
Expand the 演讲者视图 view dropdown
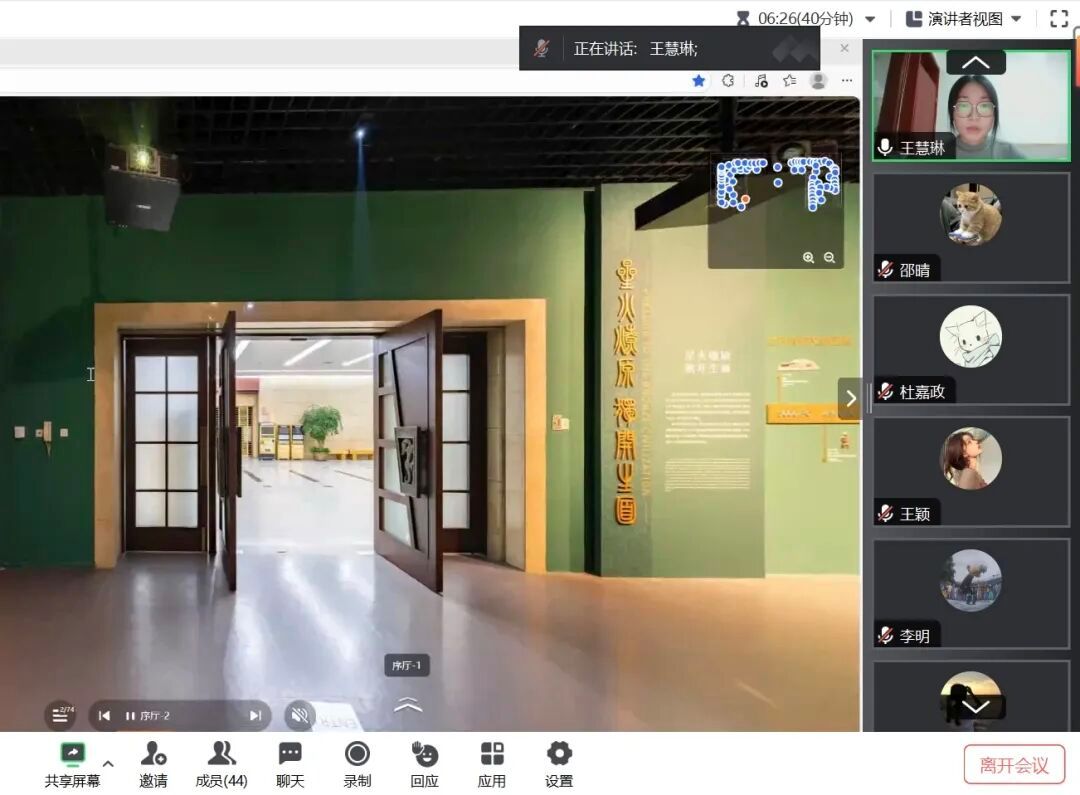(1016, 19)
